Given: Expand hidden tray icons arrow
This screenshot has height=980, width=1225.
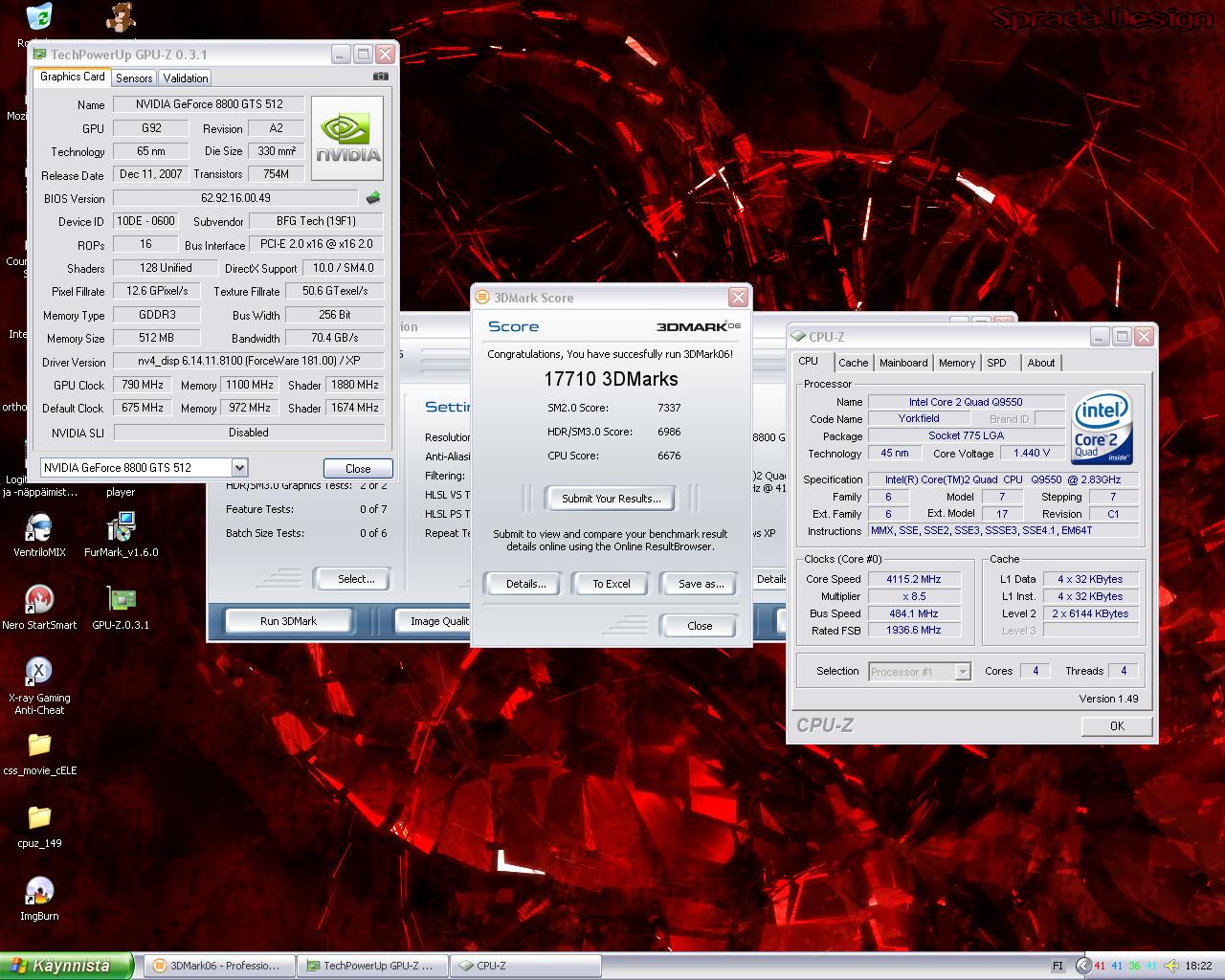Looking at the screenshot, I should [x=1083, y=966].
